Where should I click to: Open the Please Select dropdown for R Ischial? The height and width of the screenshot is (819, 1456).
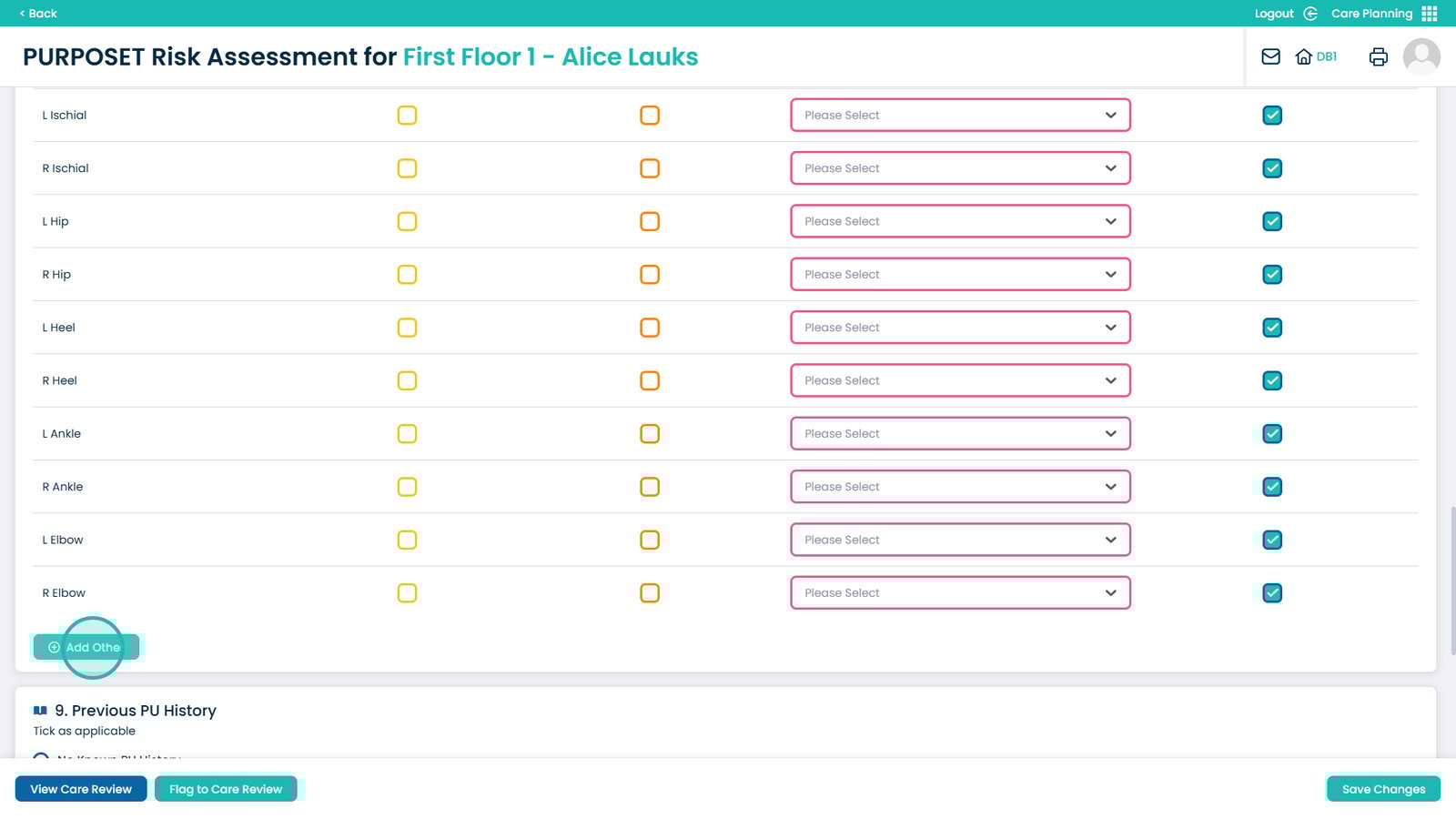960,168
